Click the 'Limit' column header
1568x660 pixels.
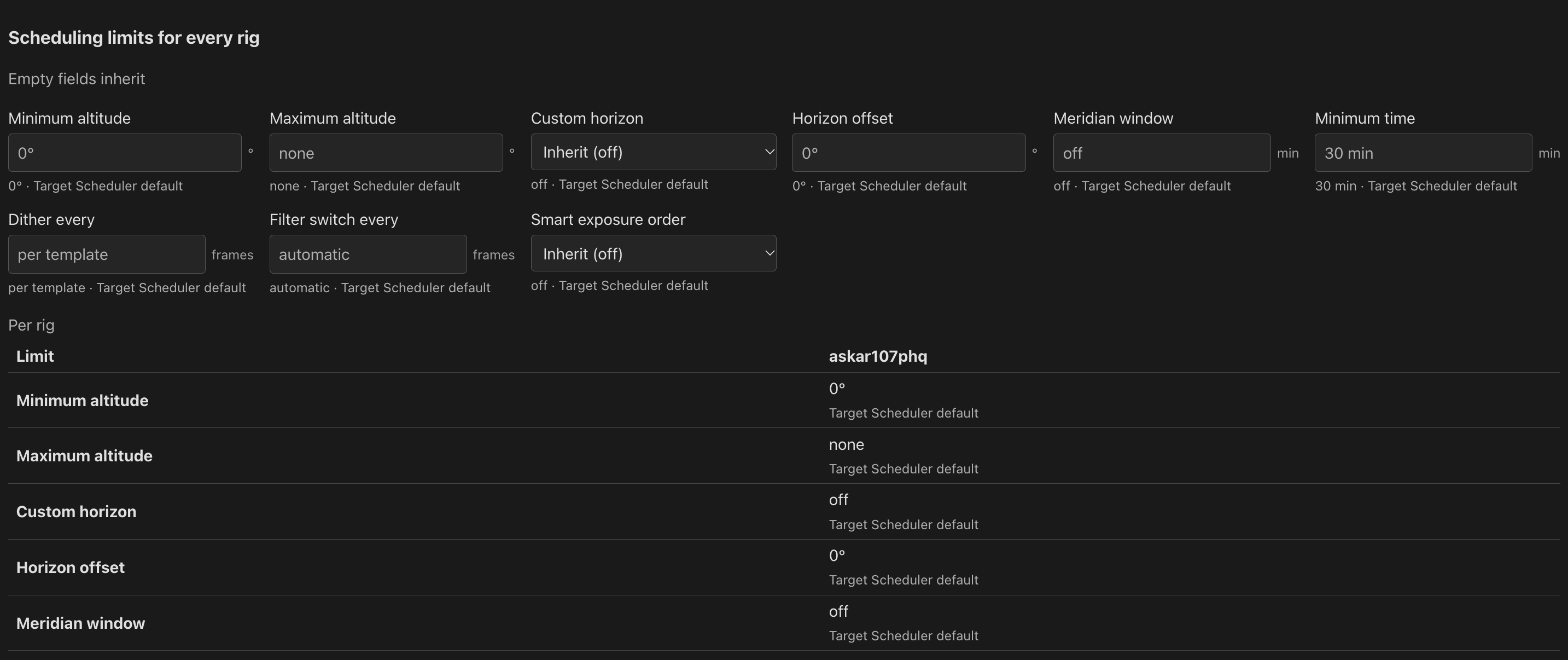pyautogui.click(x=35, y=356)
